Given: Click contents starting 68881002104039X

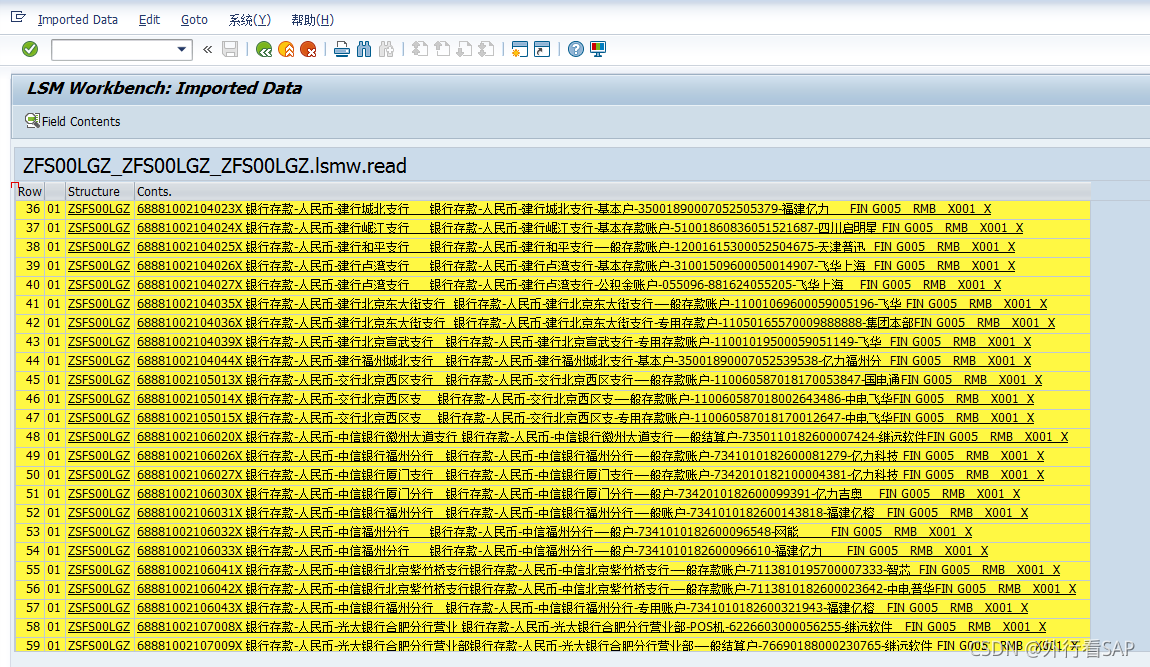Looking at the screenshot, I should (585, 342).
